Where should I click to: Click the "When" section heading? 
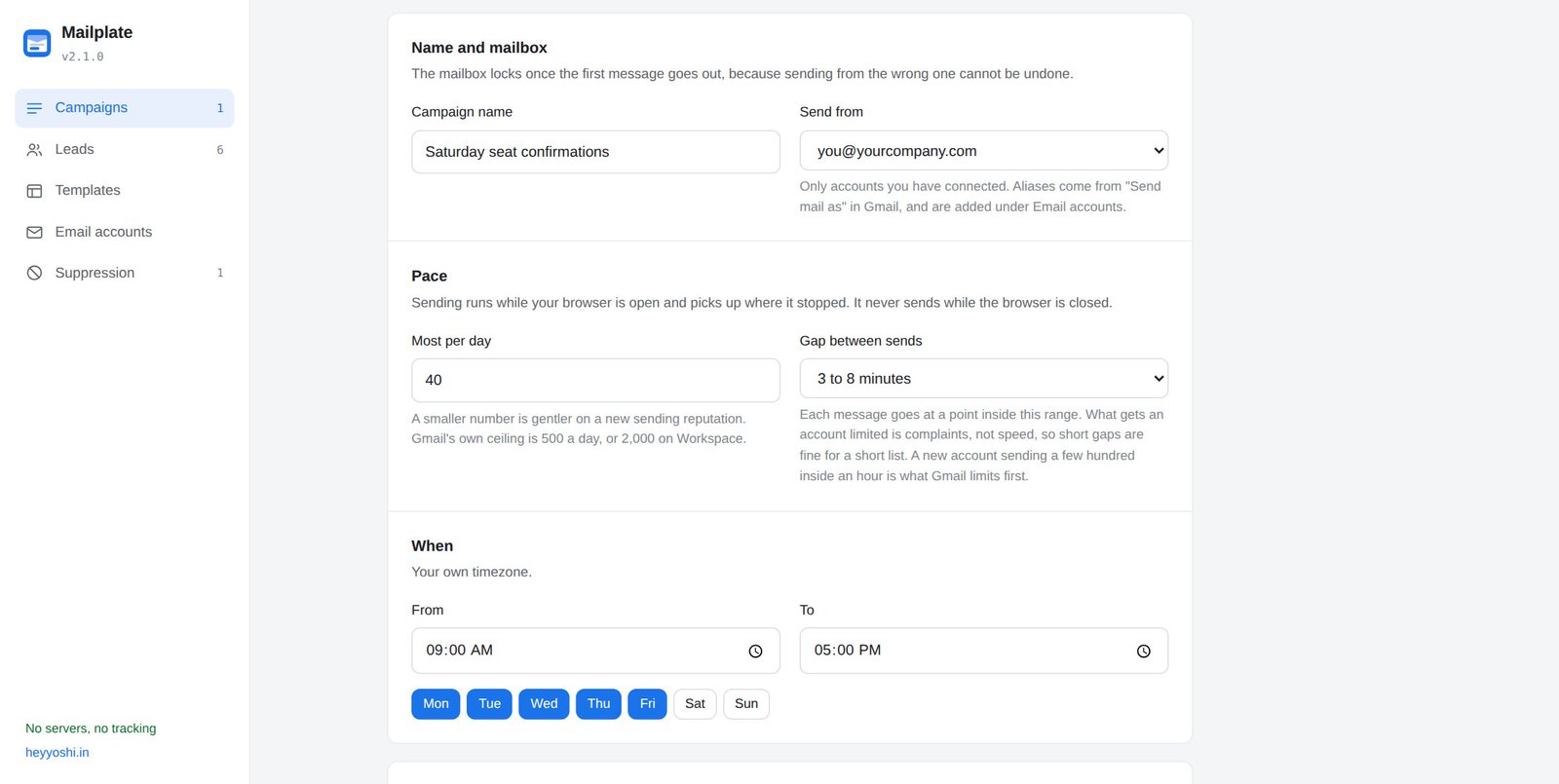tap(432, 546)
